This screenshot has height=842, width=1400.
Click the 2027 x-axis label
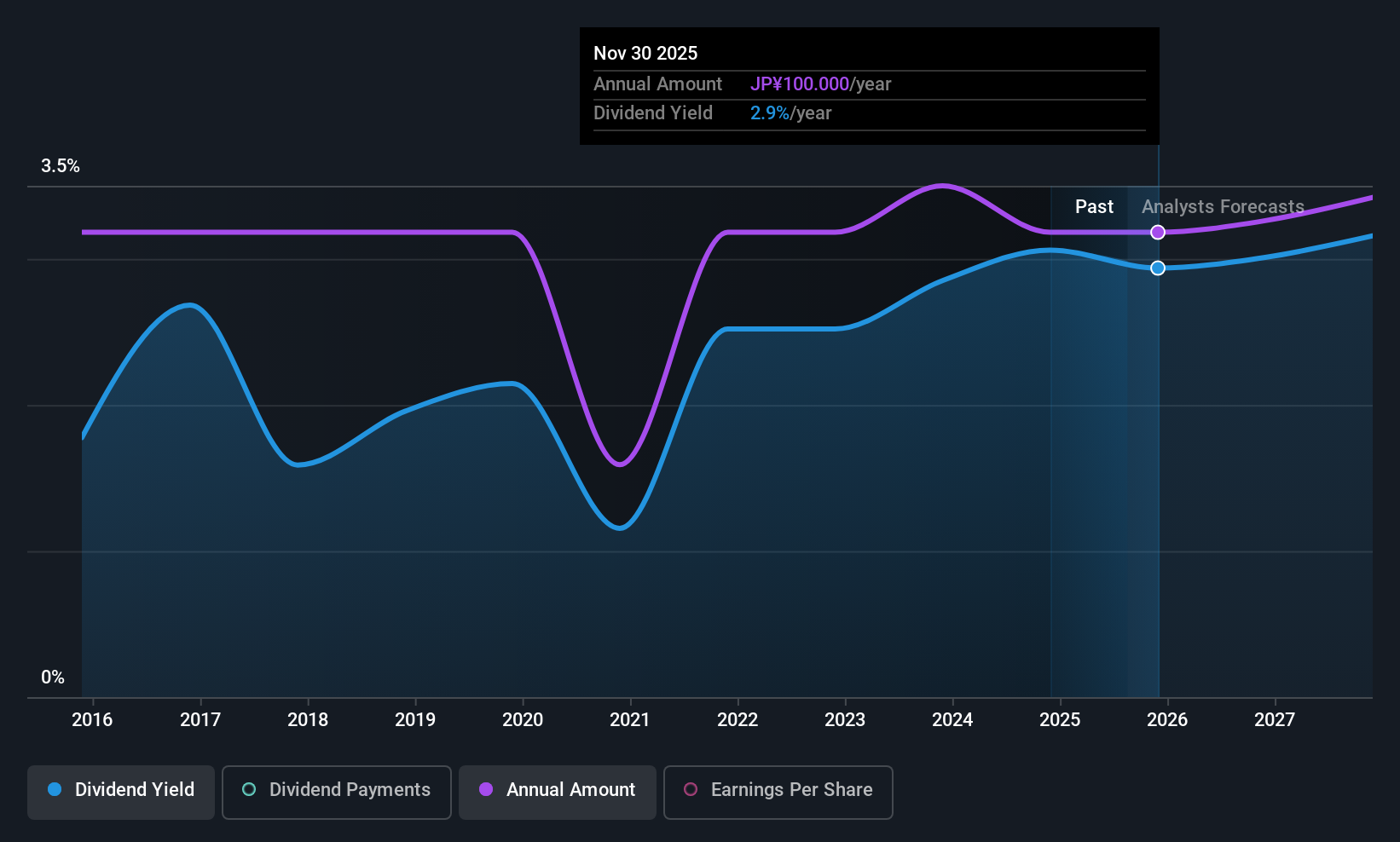[1275, 720]
